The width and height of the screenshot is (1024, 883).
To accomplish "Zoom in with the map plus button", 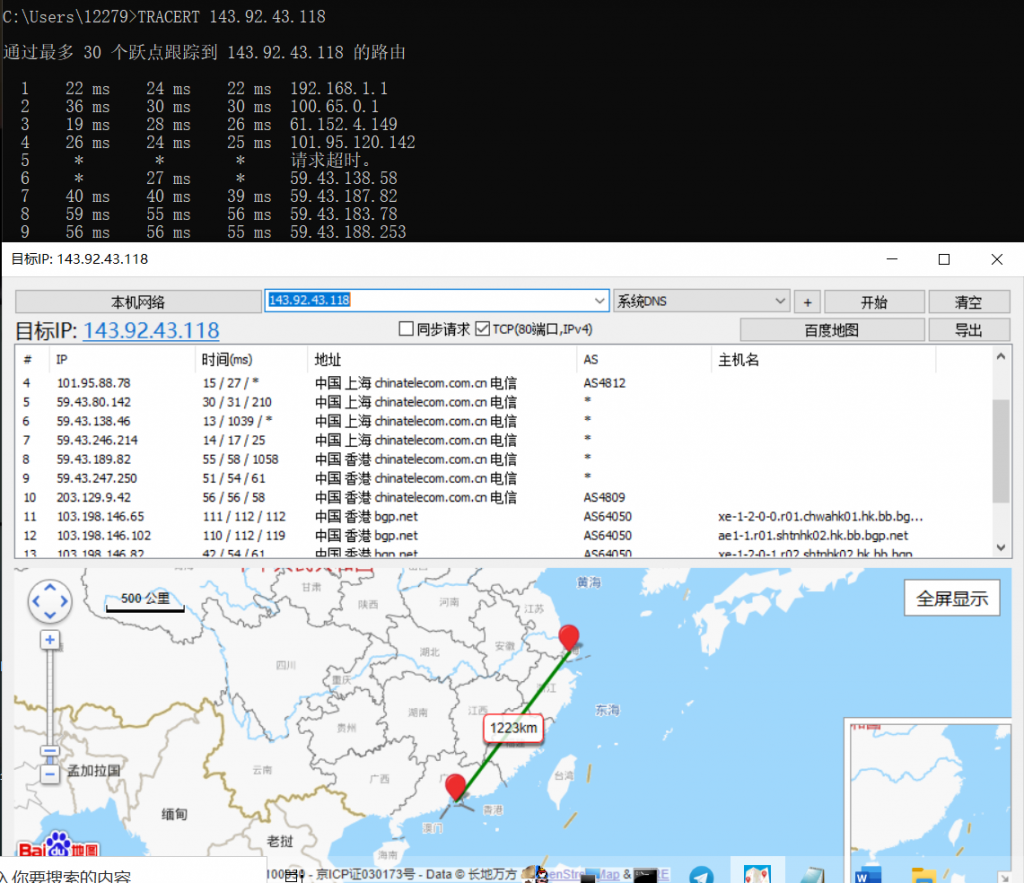I will click(x=50, y=640).
